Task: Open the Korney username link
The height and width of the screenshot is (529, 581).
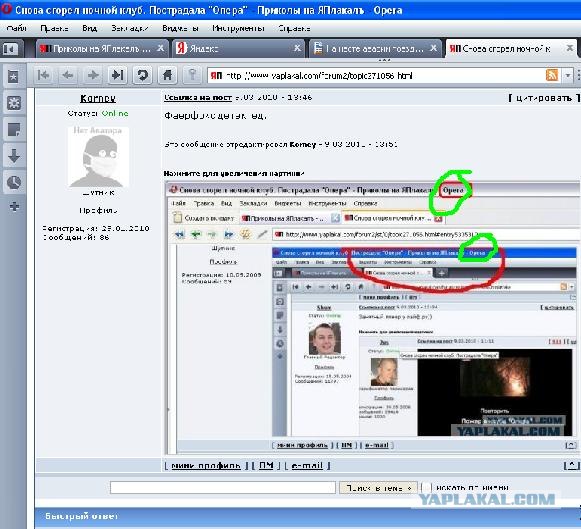Action: coord(98,99)
